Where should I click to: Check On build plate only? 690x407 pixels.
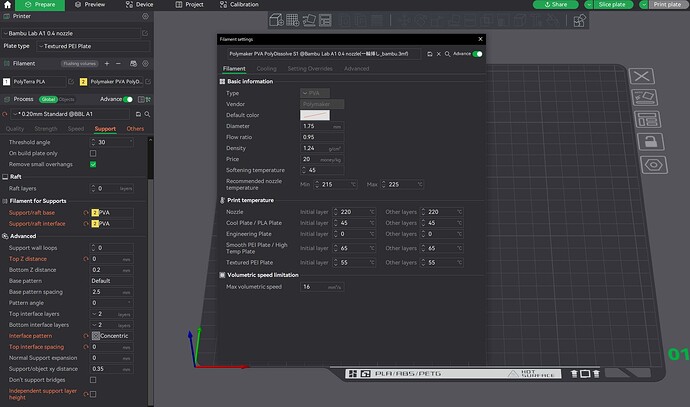tap(93, 154)
